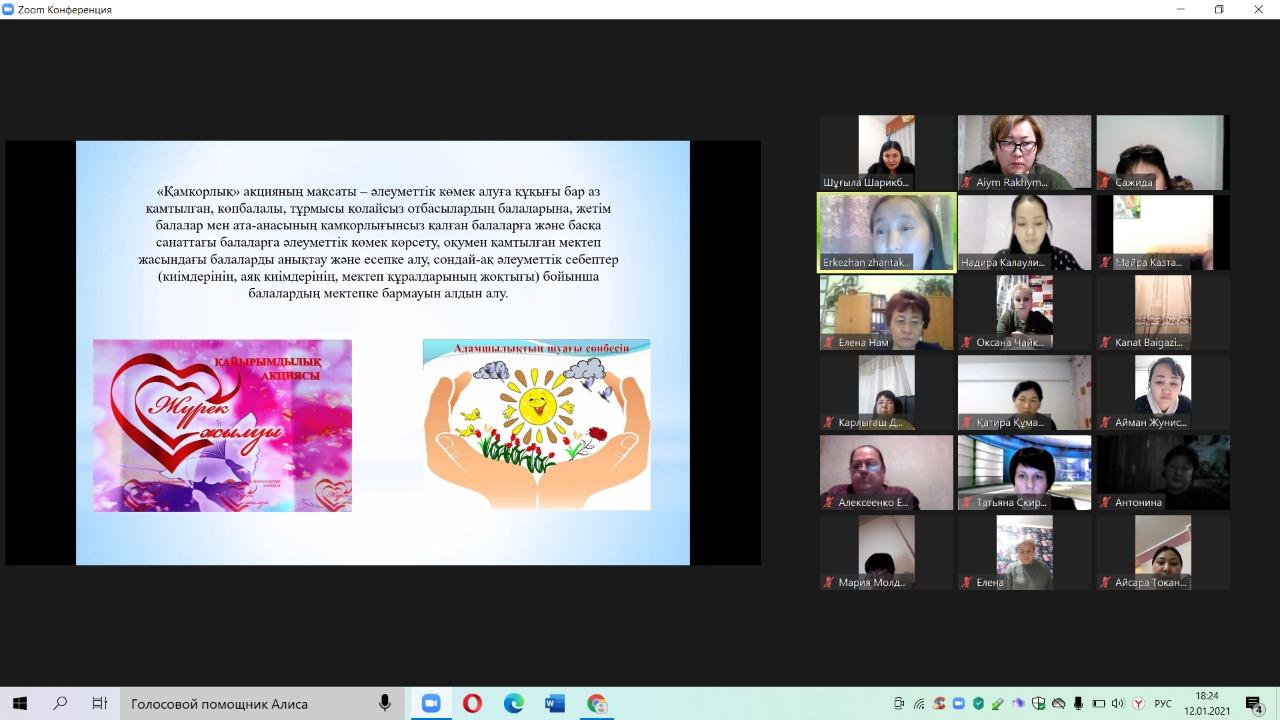Screen dimensions: 1280x720
Task: Open Chrome with profile from the taskbar
Action: pos(596,704)
